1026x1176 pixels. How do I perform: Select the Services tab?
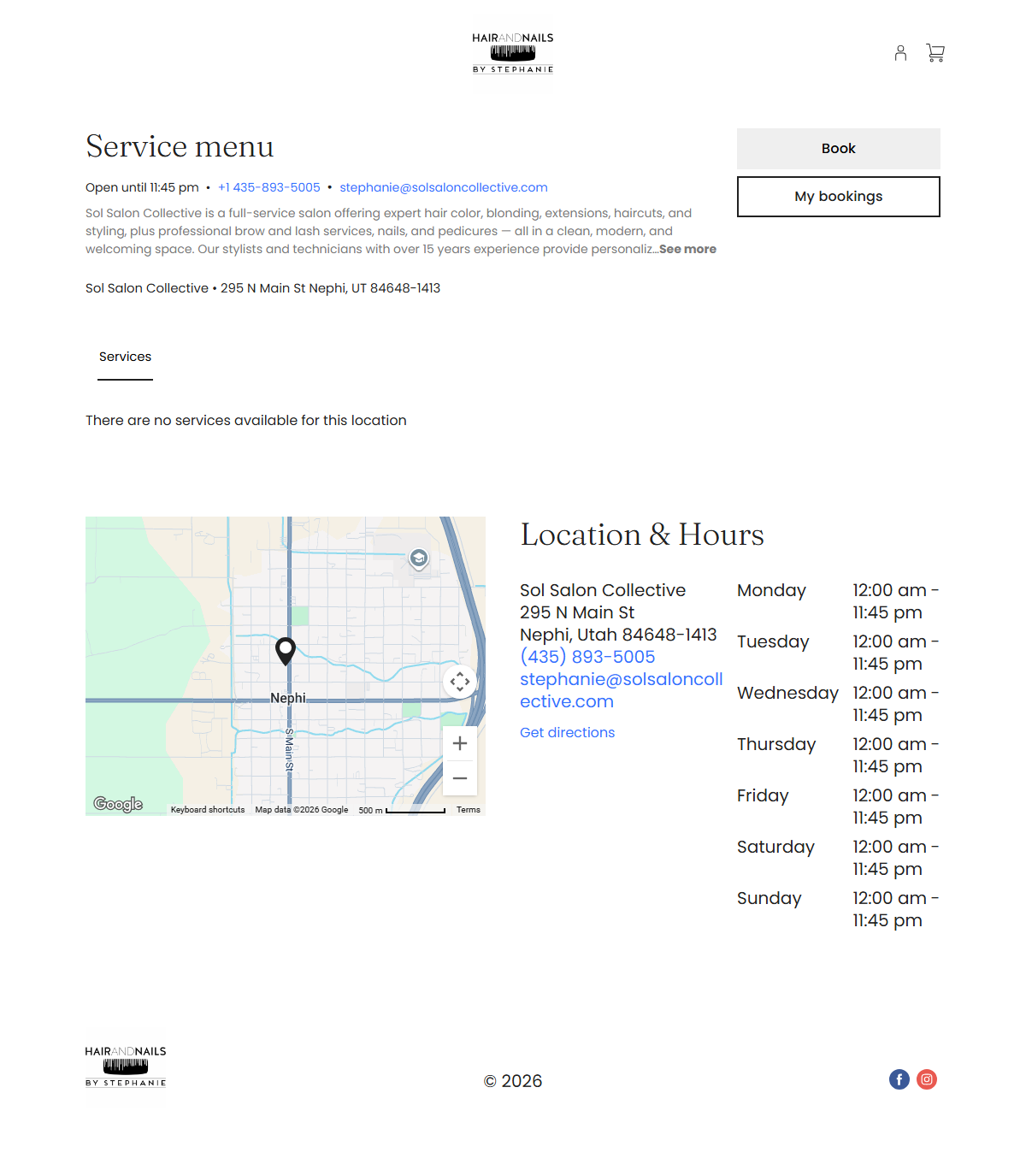tap(125, 357)
